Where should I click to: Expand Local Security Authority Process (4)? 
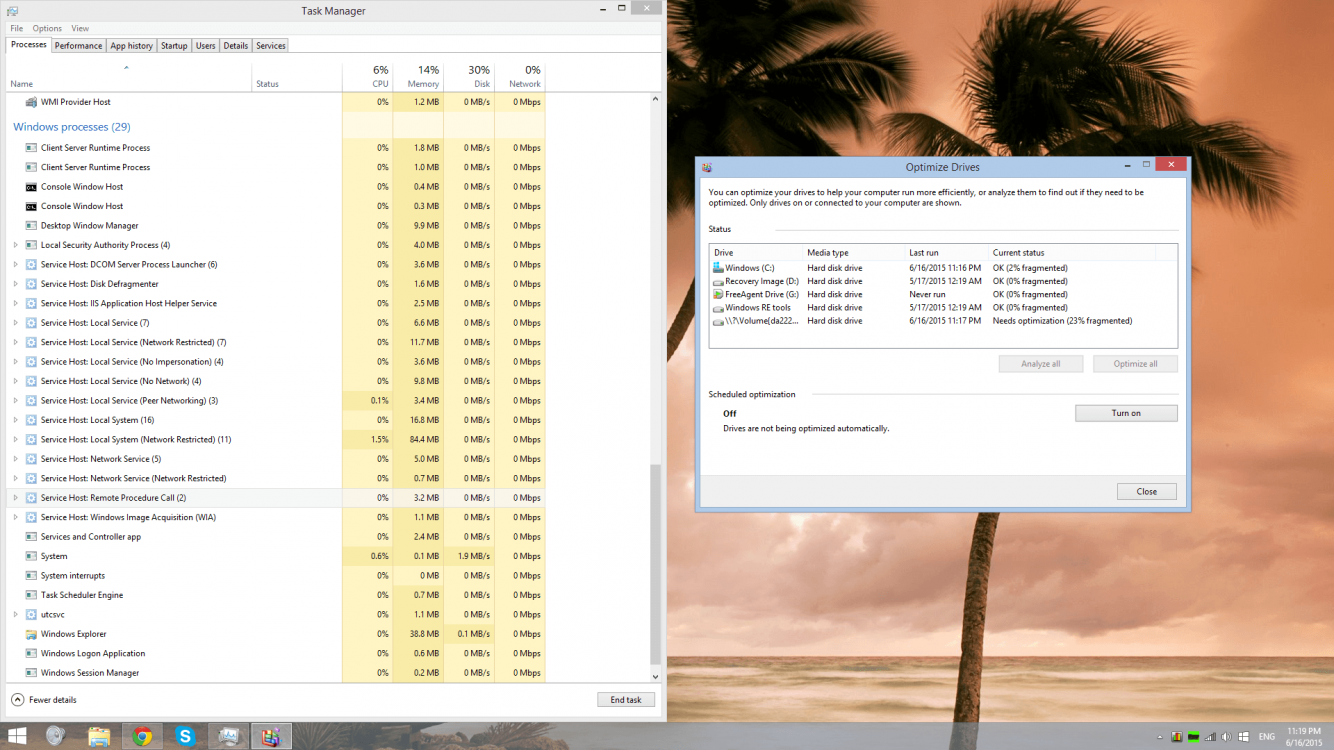point(15,245)
